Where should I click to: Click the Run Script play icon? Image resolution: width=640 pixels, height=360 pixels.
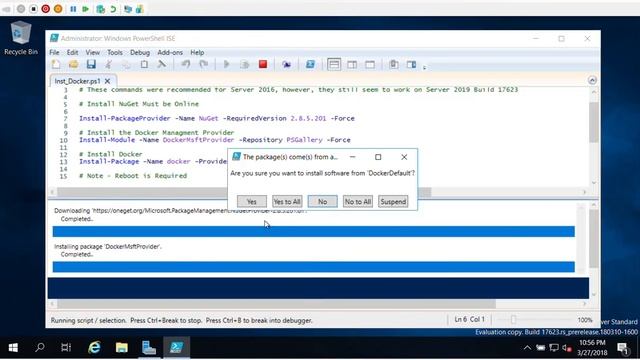point(227,64)
